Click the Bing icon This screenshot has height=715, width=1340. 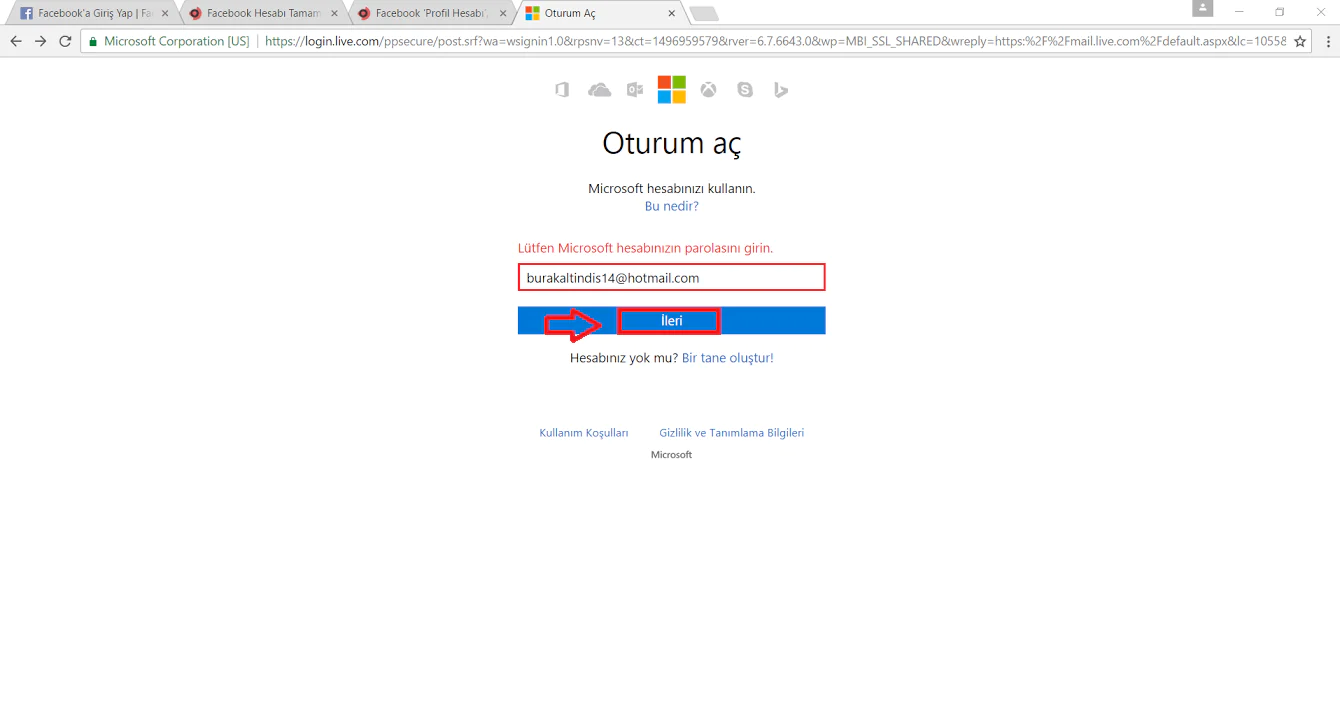click(x=781, y=89)
